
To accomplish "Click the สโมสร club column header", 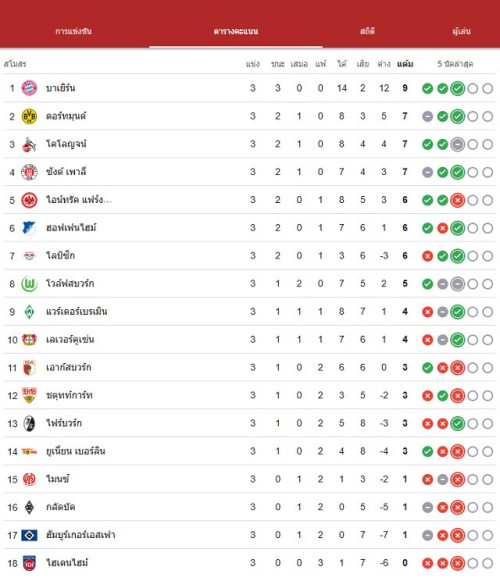I will tap(15, 64).
